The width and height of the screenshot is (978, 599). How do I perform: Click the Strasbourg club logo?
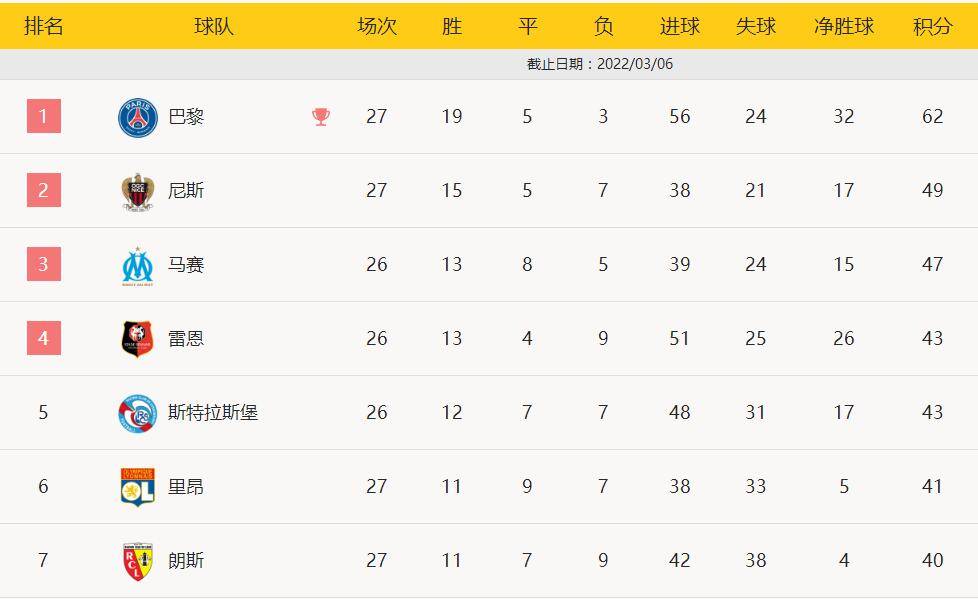(138, 412)
